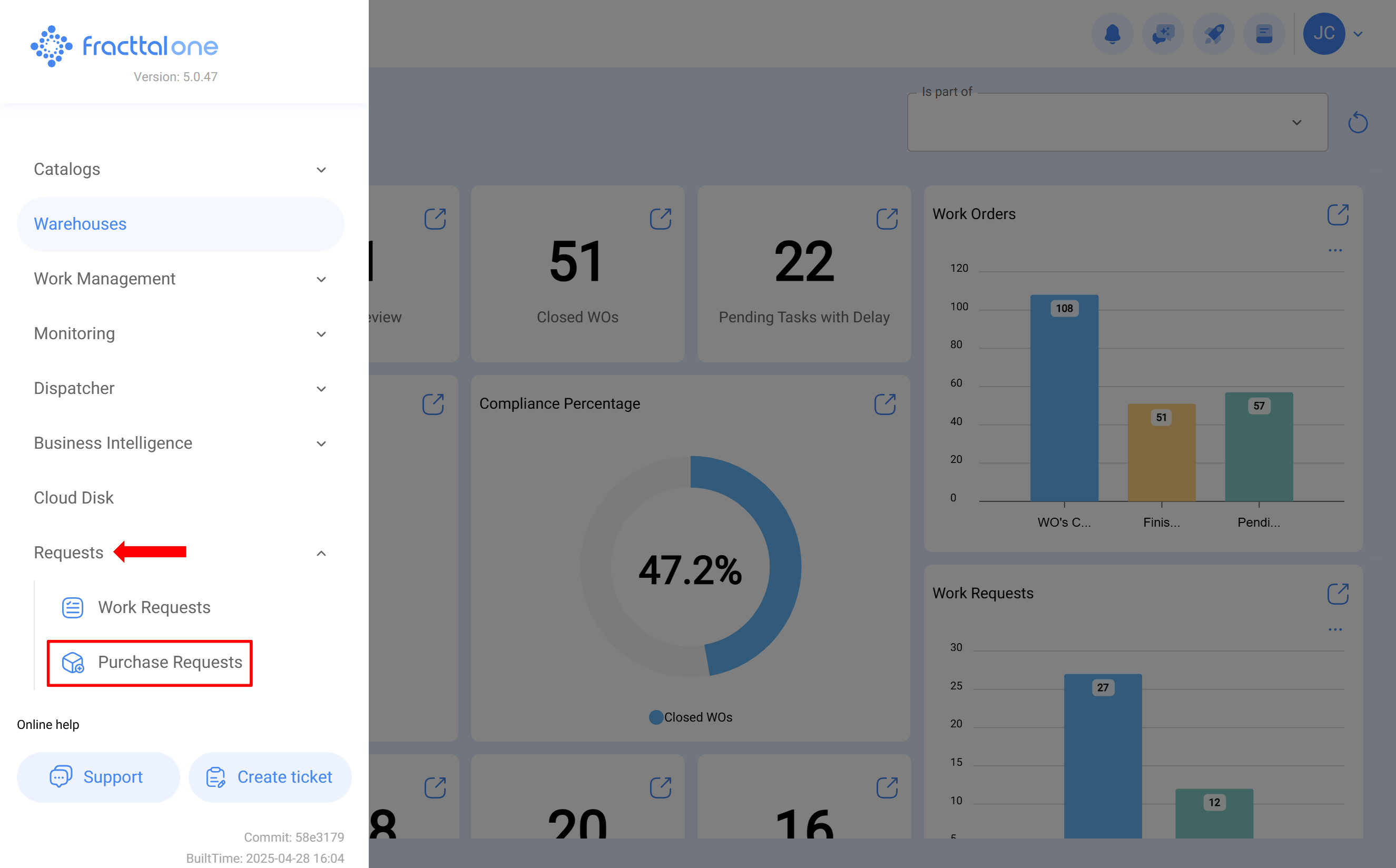Viewport: 1396px width, 868px height.
Task: Open Work Orders chart three-dot menu
Action: pos(1335,251)
